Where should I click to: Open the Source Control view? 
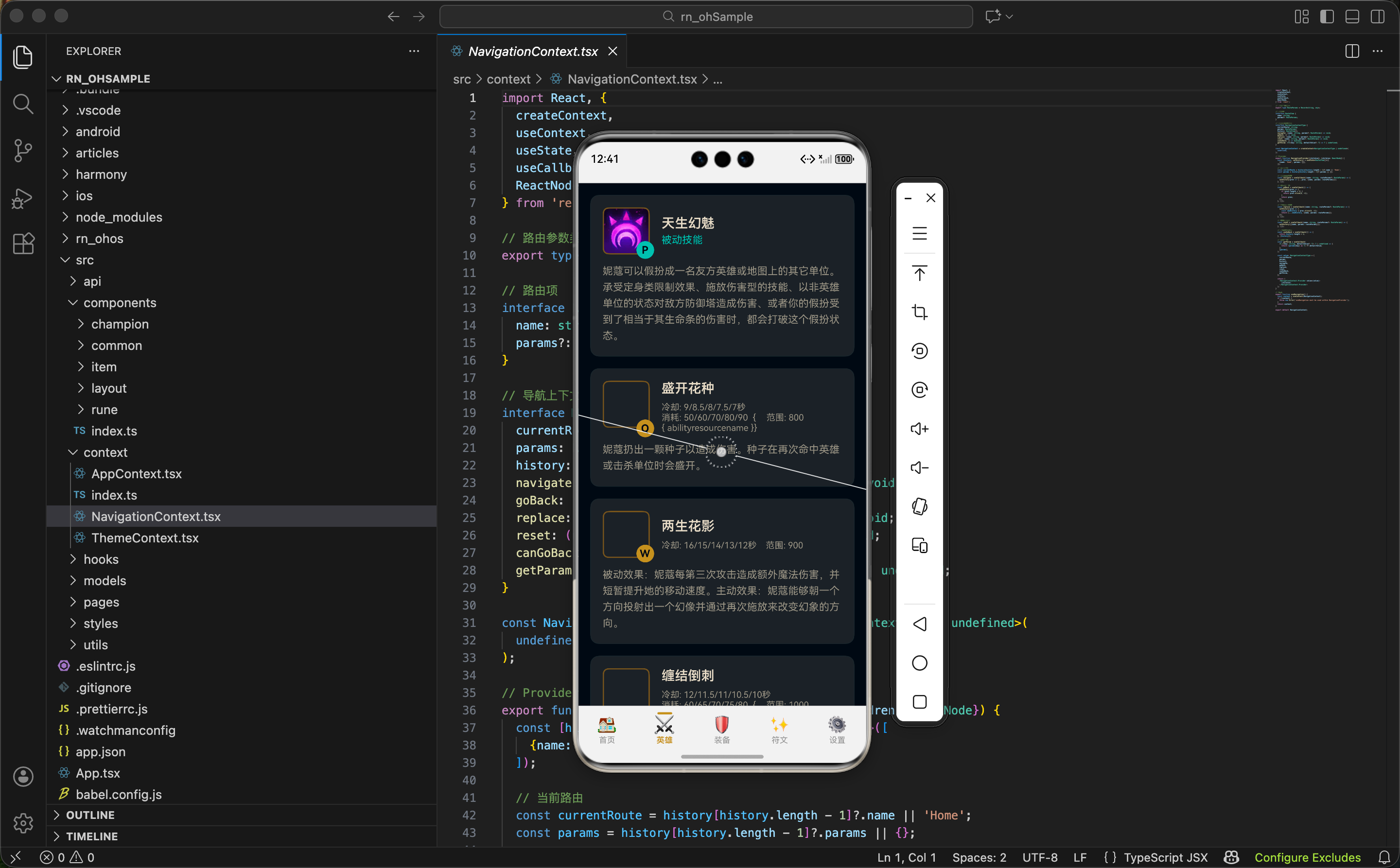click(x=22, y=151)
